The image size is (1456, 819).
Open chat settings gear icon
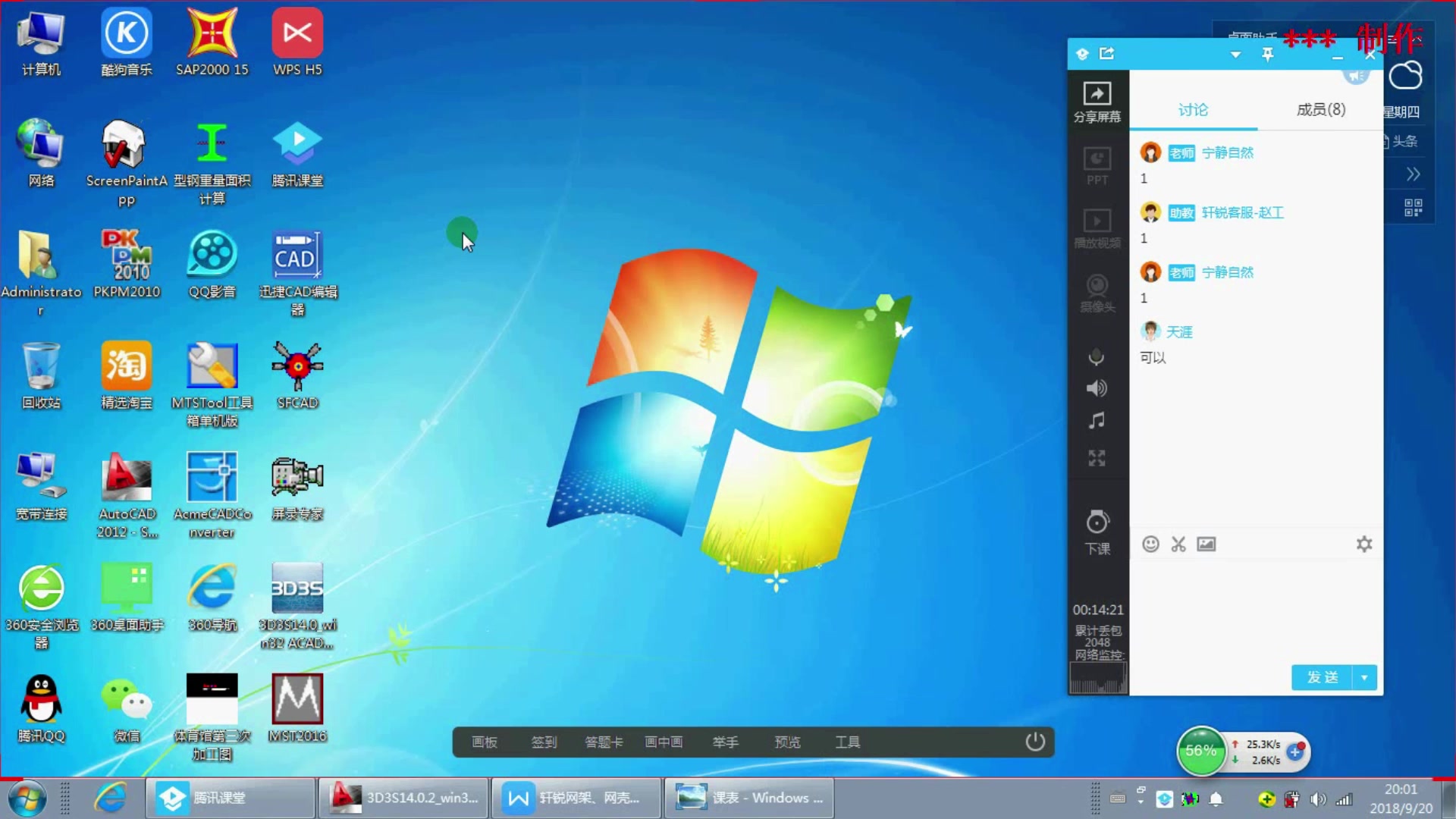1363,544
